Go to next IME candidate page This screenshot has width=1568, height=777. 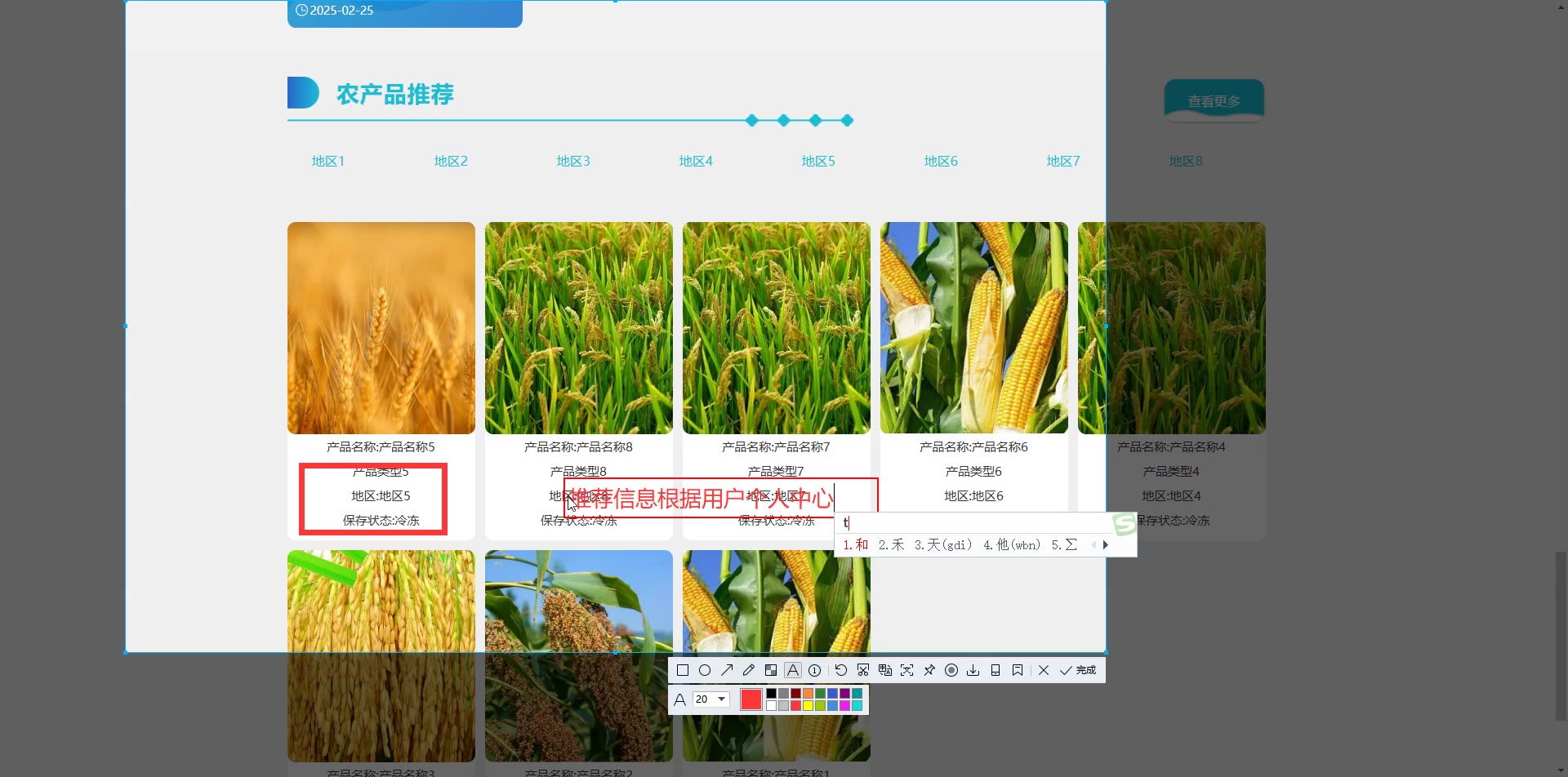pyautogui.click(x=1106, y=544)
